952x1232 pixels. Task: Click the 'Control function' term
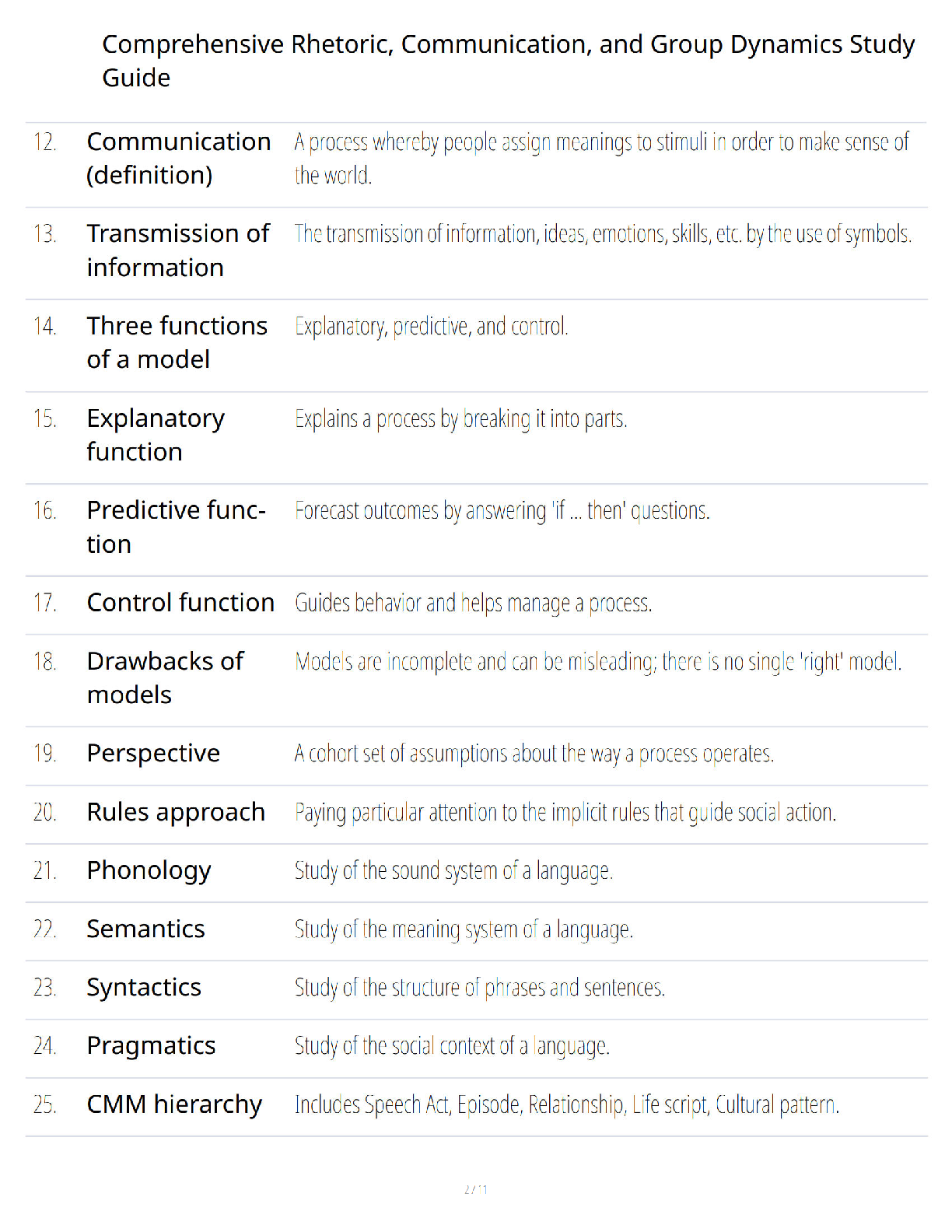click(180, 603)
